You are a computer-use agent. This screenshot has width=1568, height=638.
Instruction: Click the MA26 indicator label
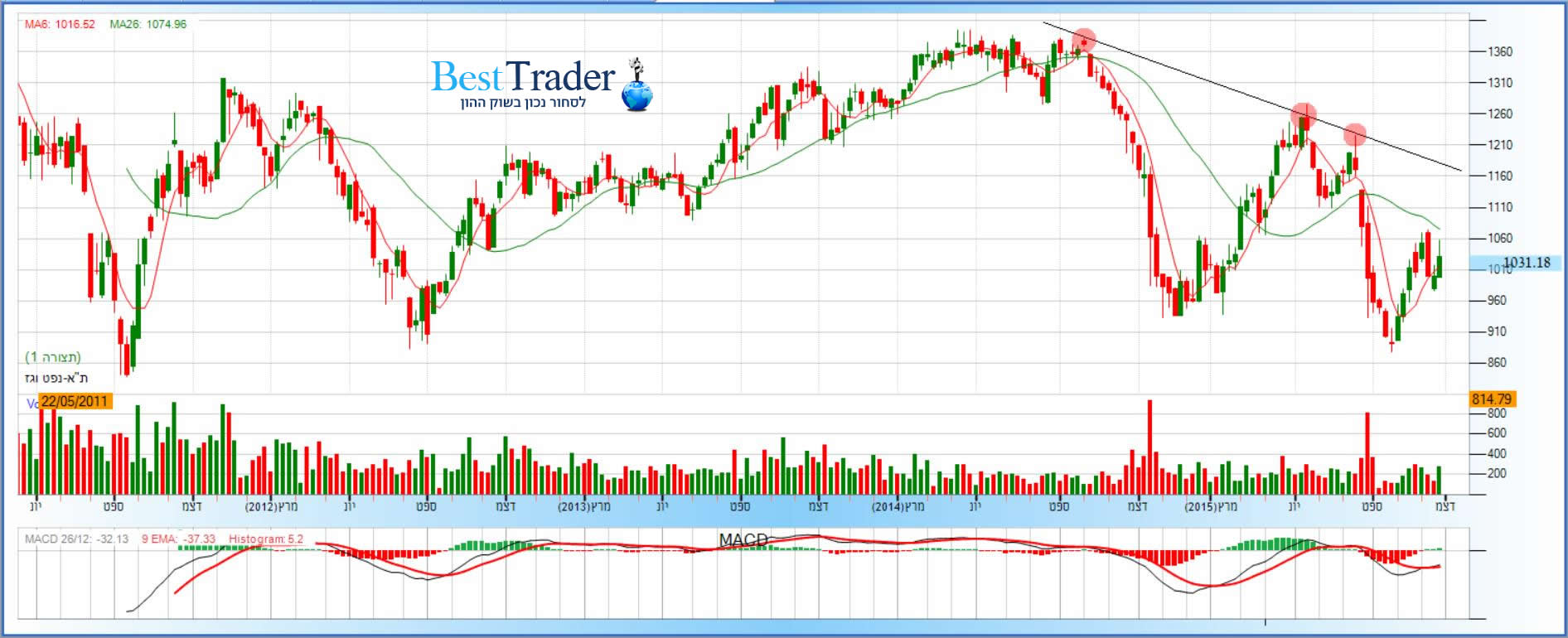pyautogui.click(x=148, y=24)
